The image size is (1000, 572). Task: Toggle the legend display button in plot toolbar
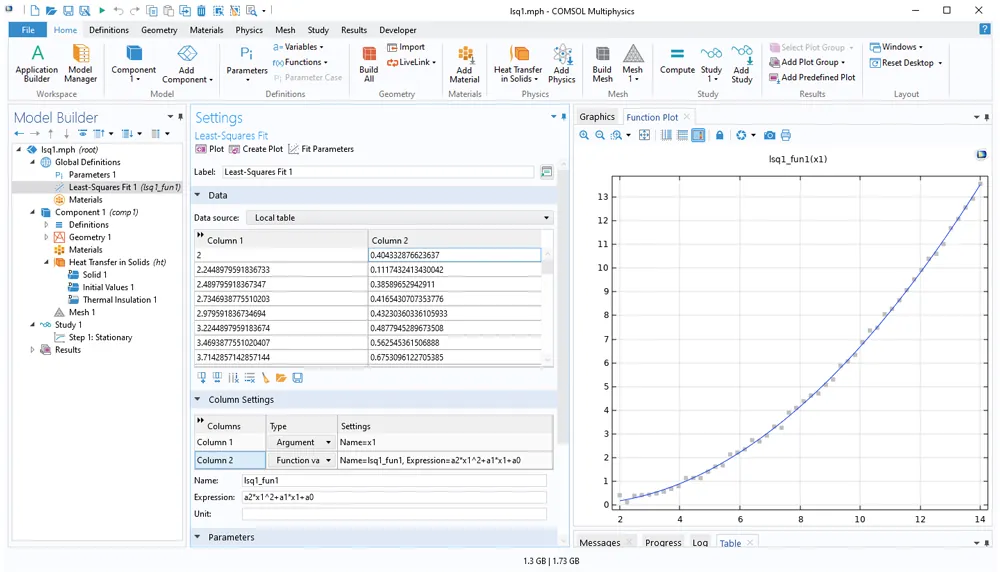(x=698, y=135)
